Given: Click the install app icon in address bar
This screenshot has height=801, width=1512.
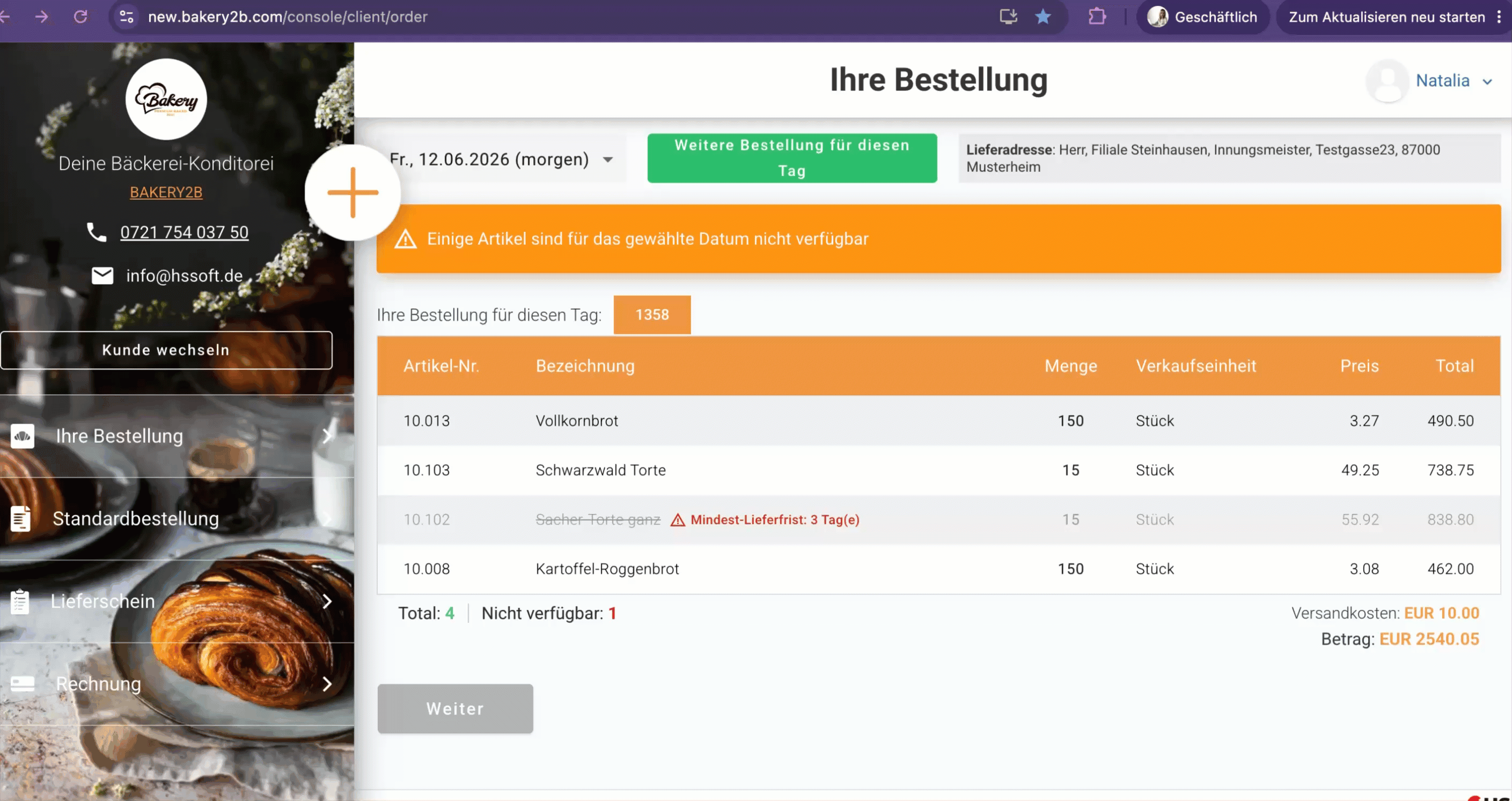Looking at the screenshot, I should [x=1008, y=17].
